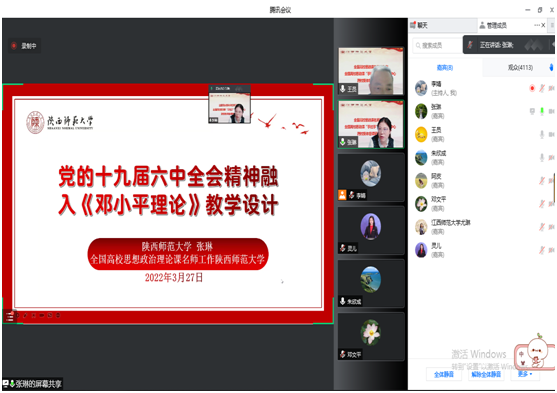Select 张琳's video thumbnail in side strip
This screenshot has width=557, height=393.
[371, 124]
